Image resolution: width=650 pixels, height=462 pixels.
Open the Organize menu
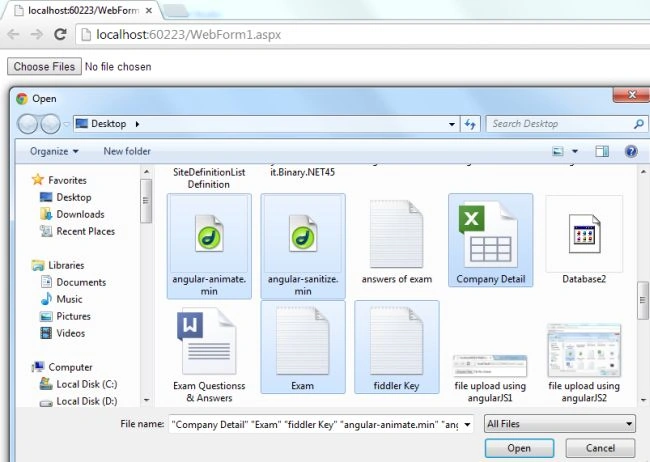point(54,151)
